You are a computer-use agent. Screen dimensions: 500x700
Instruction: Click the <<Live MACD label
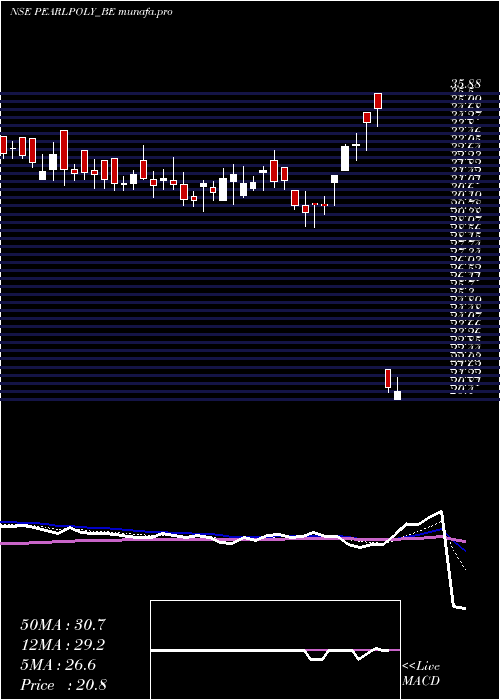coord(421,674)
